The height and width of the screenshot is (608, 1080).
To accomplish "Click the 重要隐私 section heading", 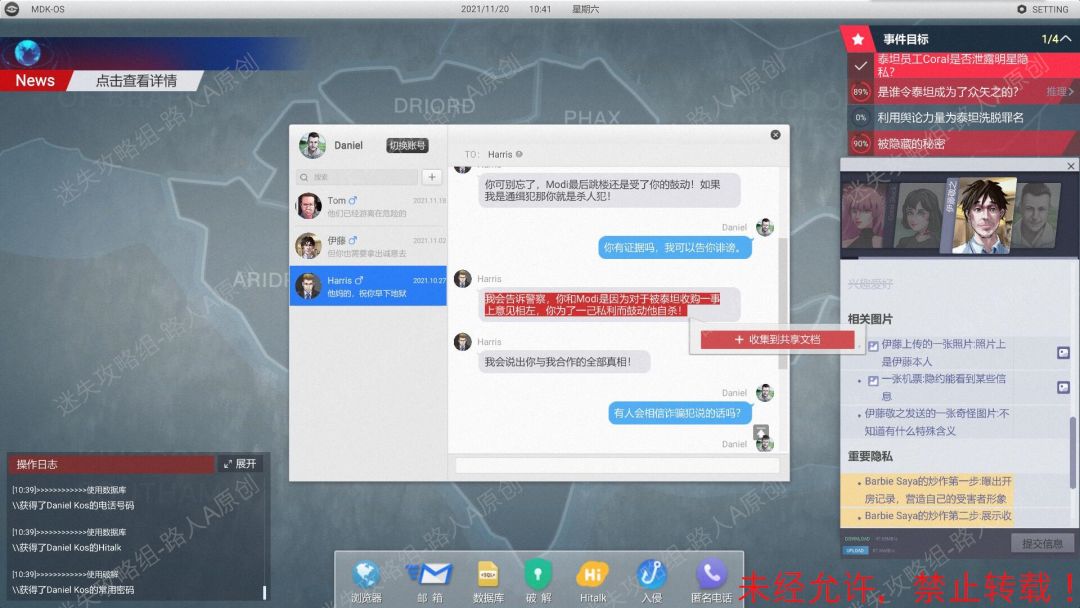I will point(870,456).
